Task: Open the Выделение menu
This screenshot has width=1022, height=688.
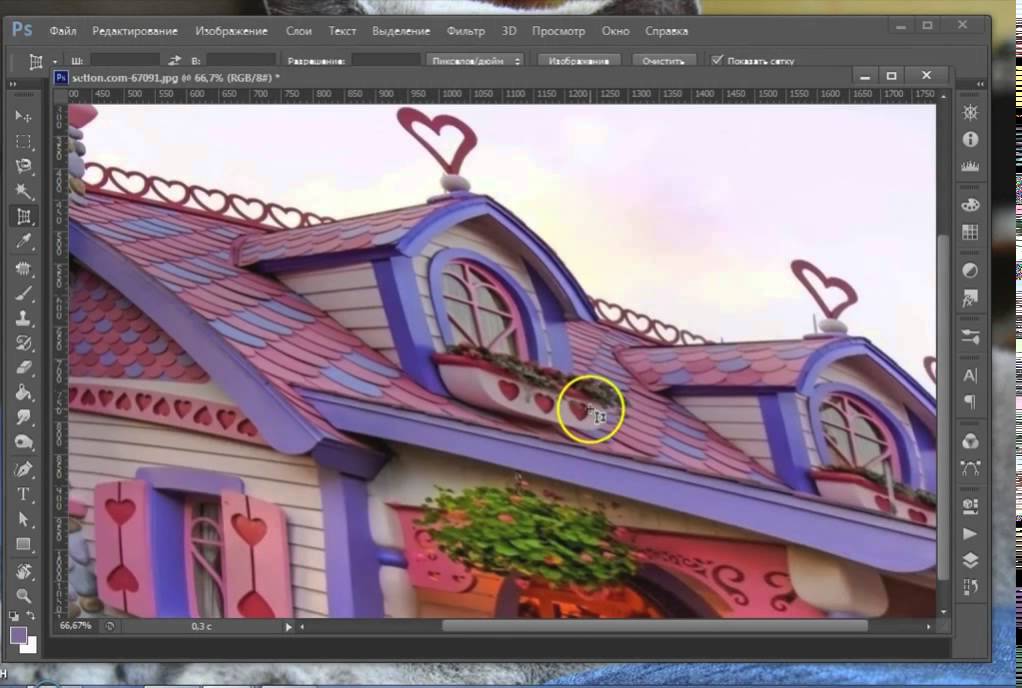Action: pyautogui.click(x=401, y=31)
